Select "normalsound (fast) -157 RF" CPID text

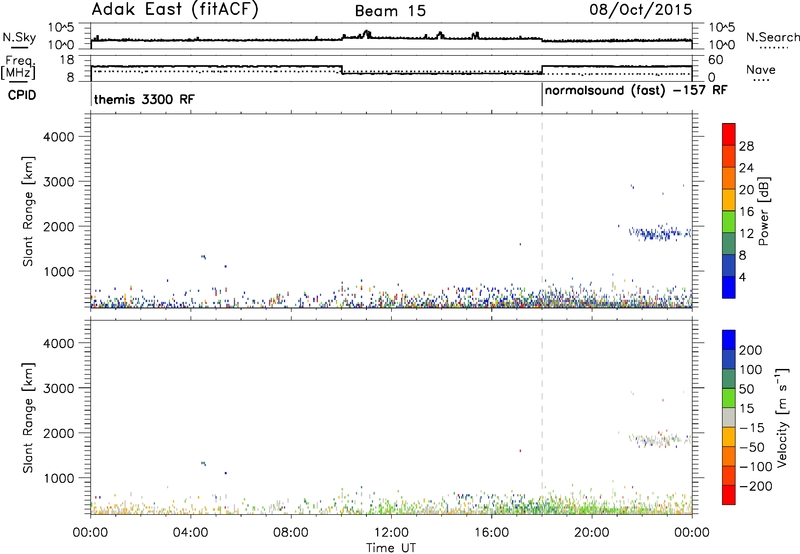pyautogui.click(x=636, y=91)
